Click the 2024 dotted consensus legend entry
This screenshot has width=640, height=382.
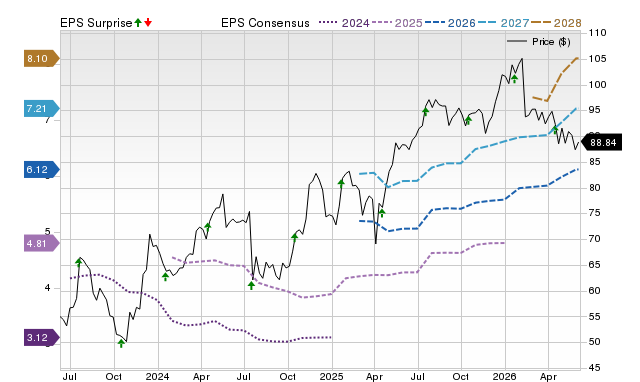coord(344,23)
